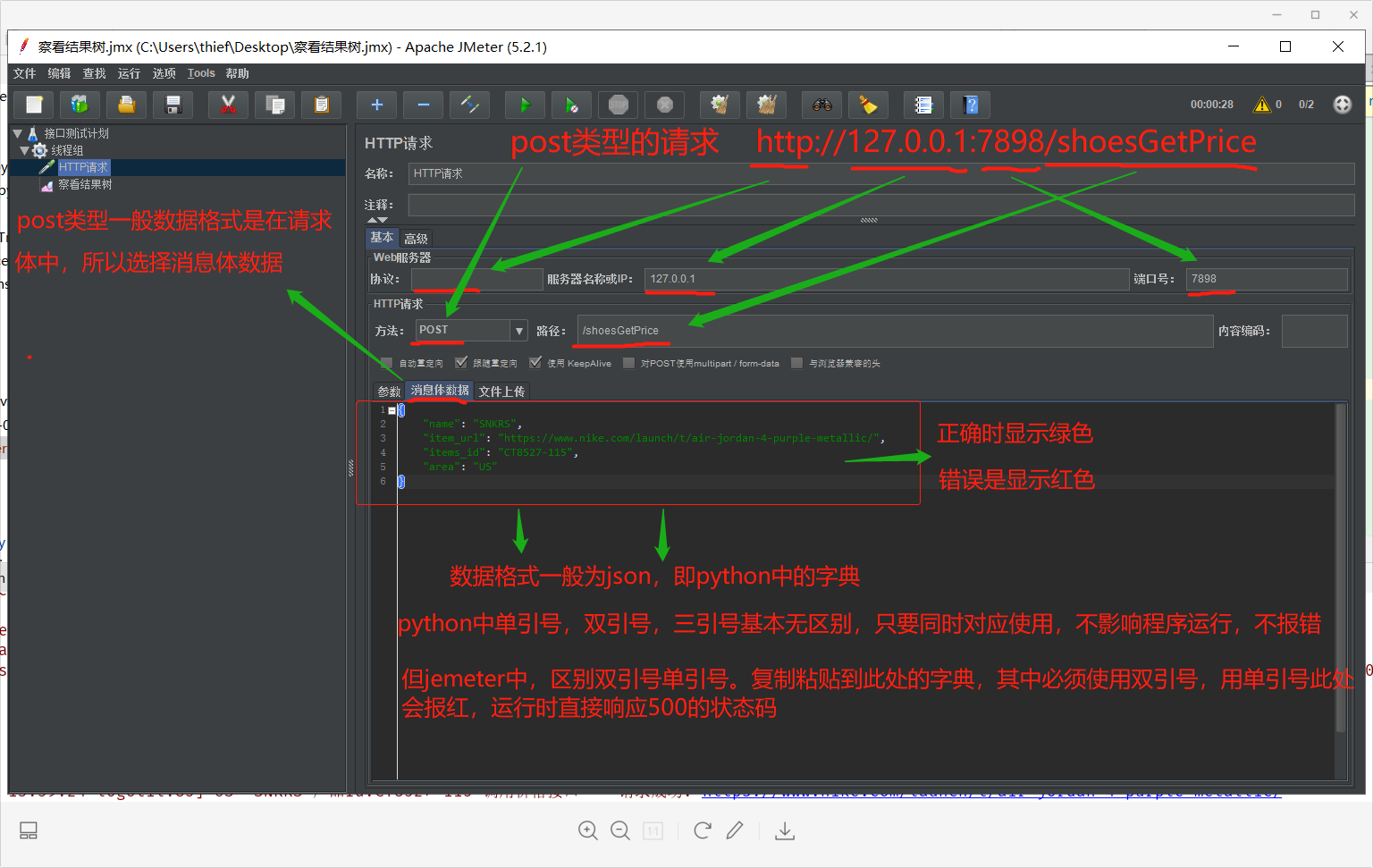Open the POST method dropdown
1373x868 pixels.
(x=519, y=330)
